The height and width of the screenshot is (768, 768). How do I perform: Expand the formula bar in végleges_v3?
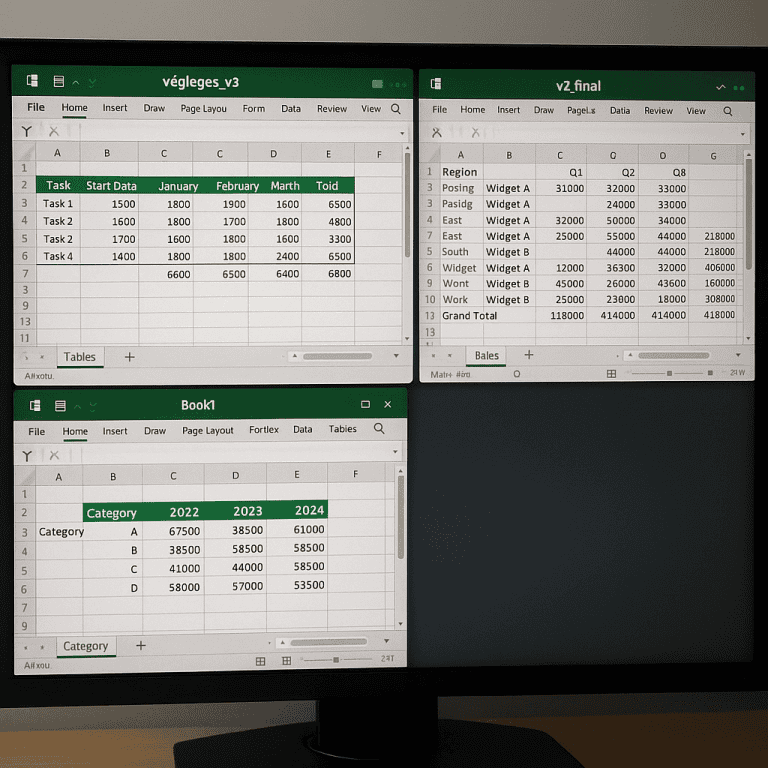tap(402, 132)
